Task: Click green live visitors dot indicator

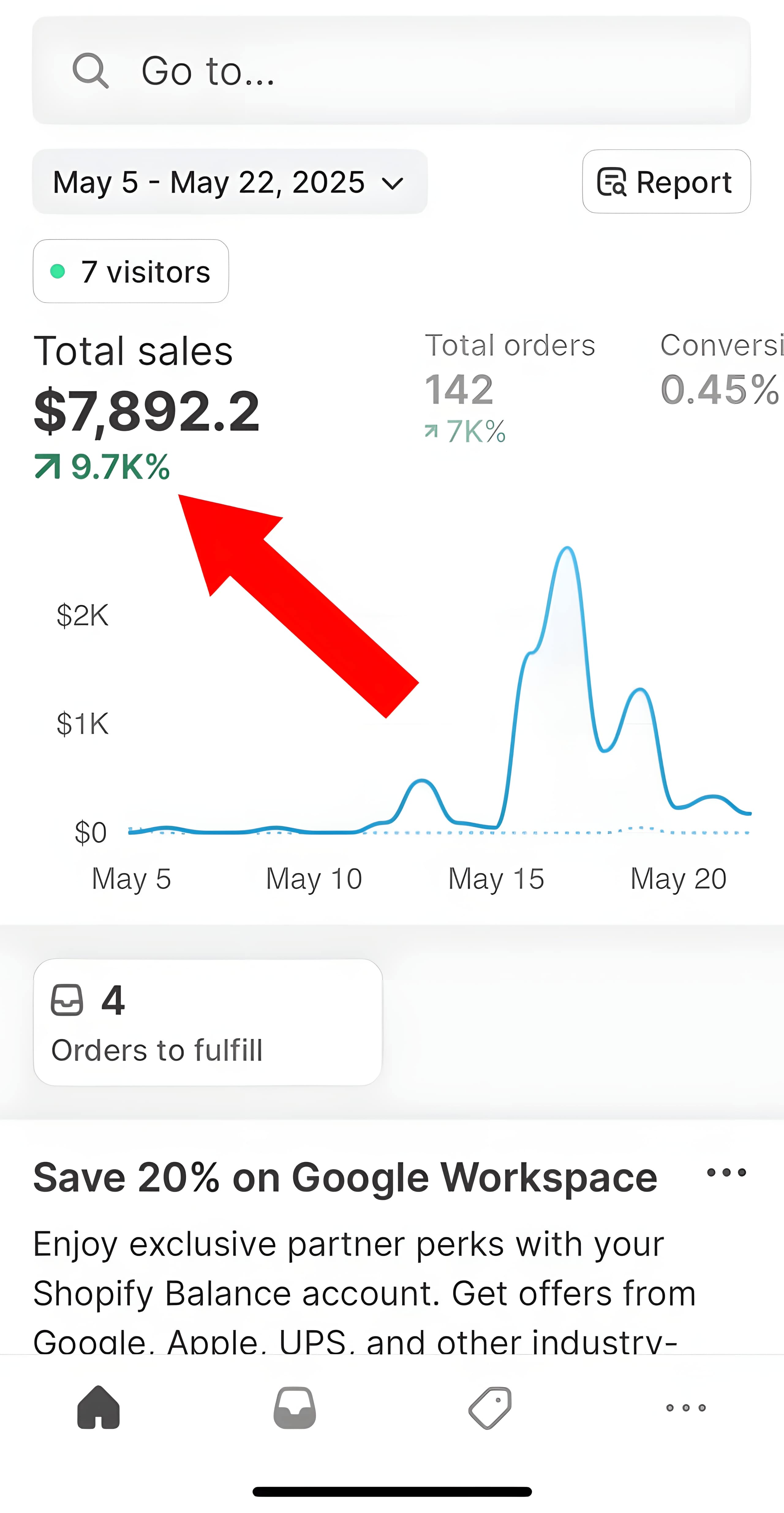Action: coord(58,271)
